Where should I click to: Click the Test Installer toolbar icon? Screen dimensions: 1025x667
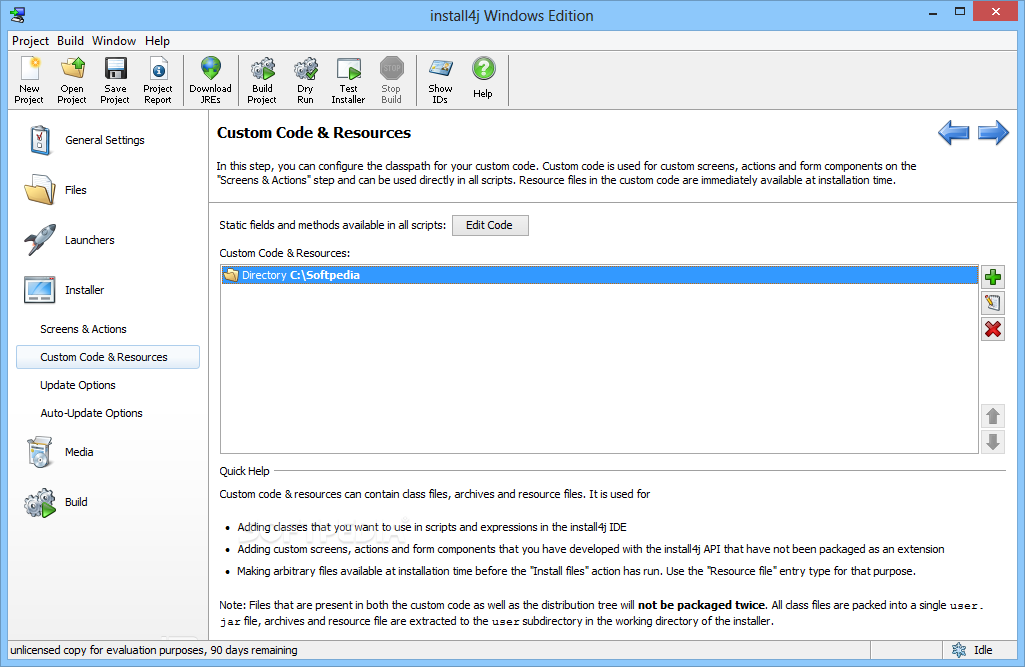click(x=348, y=80)
